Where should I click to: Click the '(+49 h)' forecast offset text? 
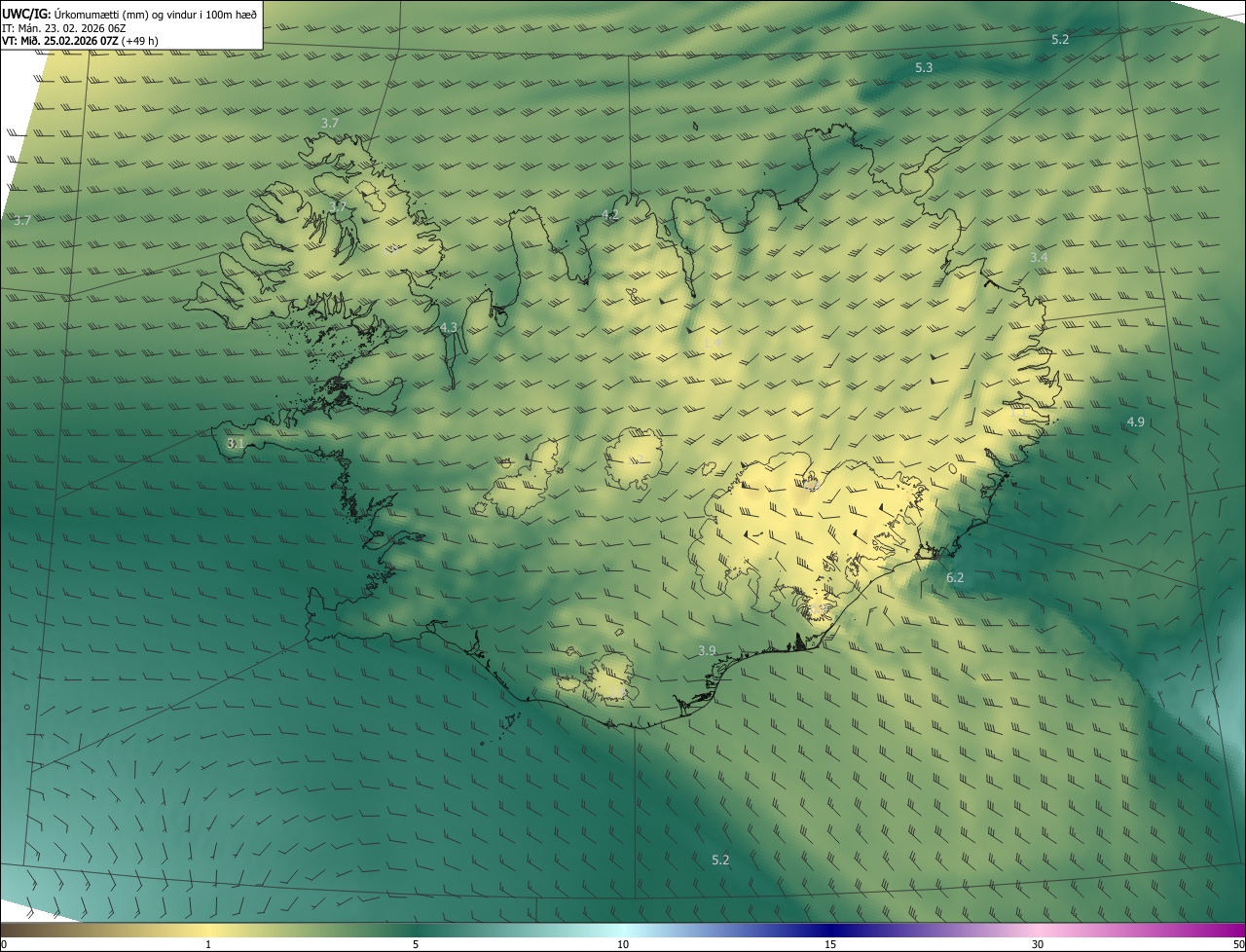[x=141, y=41]
